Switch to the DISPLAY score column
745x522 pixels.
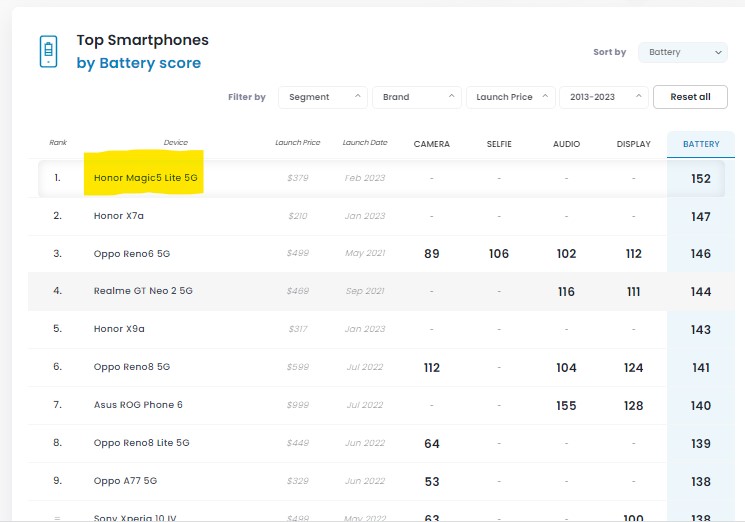pyautogui.click(x=633, y=144)
